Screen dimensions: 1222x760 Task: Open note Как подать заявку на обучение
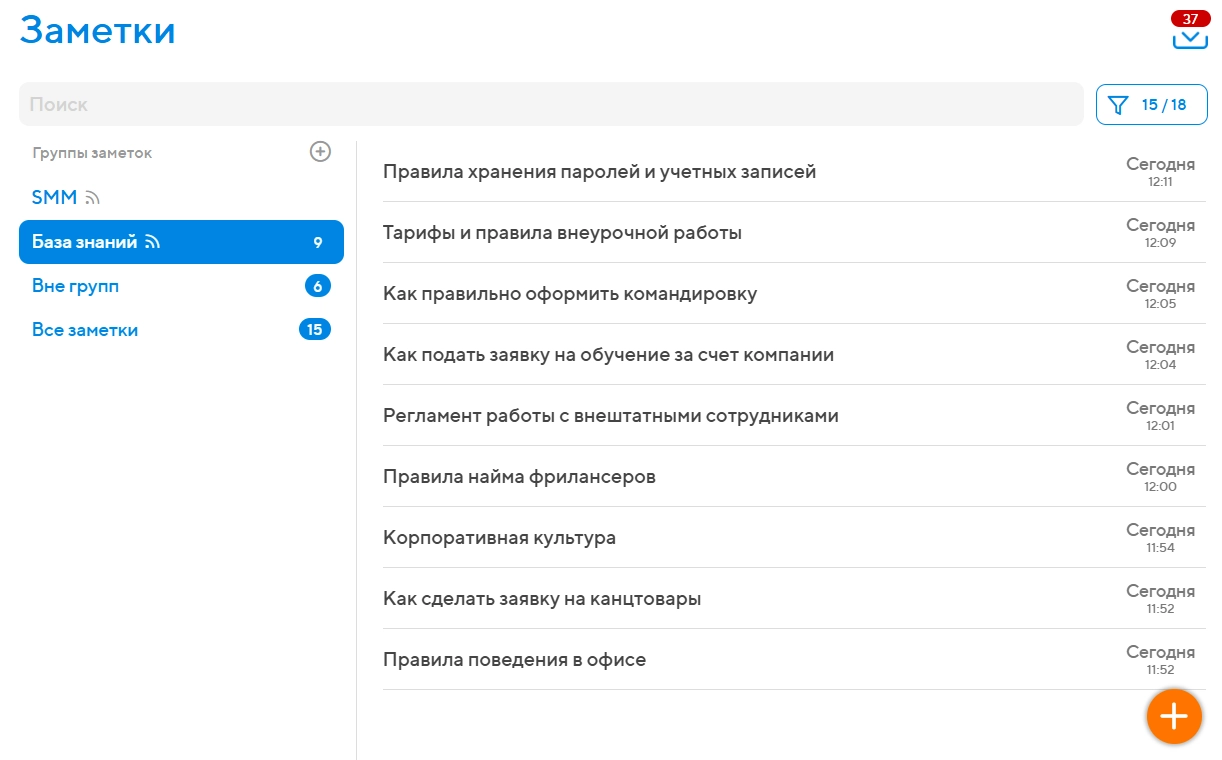click(794, 354)
